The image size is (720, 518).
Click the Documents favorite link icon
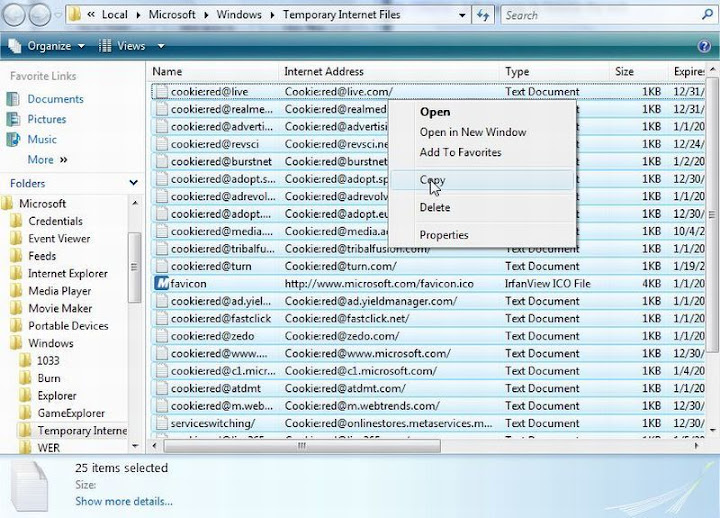click(x=13, y=99)
